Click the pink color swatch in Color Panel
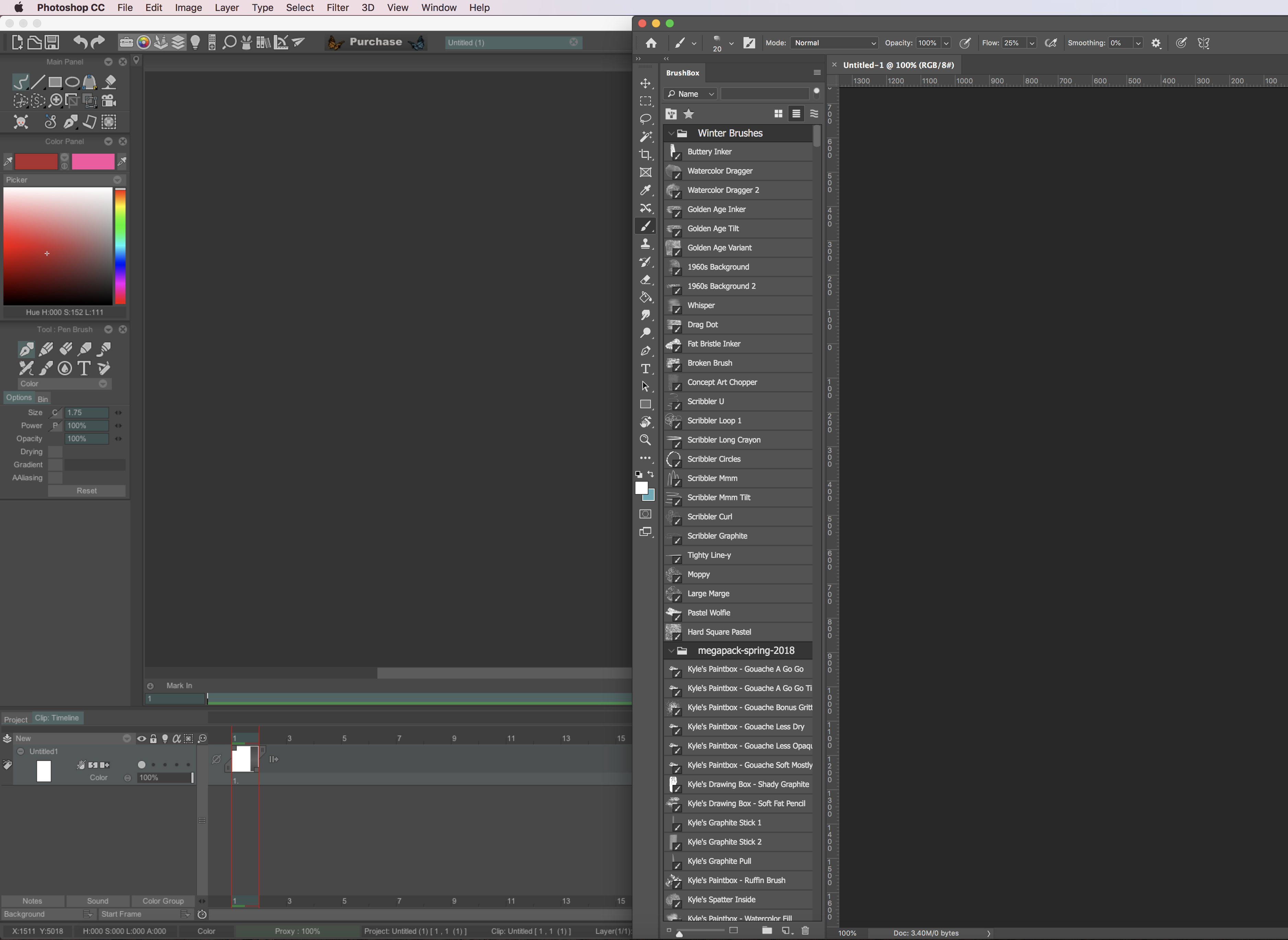1288x940 pixels. [x=93, y=162]
